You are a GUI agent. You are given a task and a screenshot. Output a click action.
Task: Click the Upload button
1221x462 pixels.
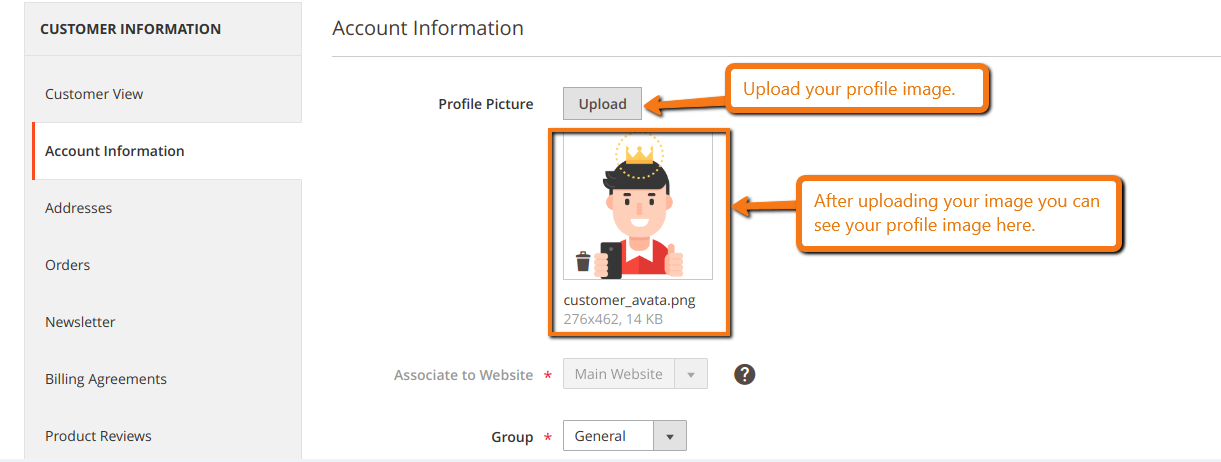(x=602, y=104)
